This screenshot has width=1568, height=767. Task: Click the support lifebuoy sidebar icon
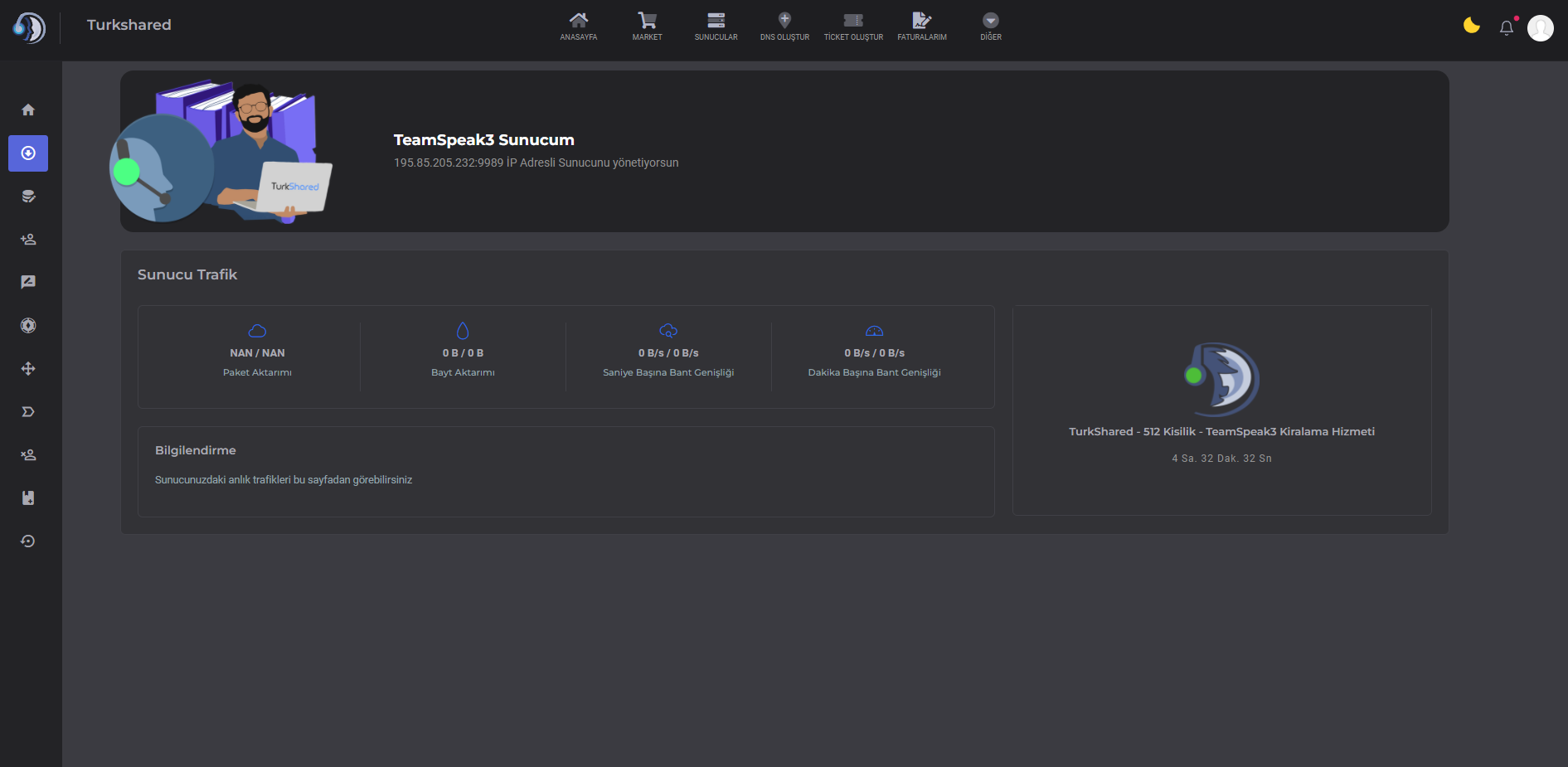(28, 326)
